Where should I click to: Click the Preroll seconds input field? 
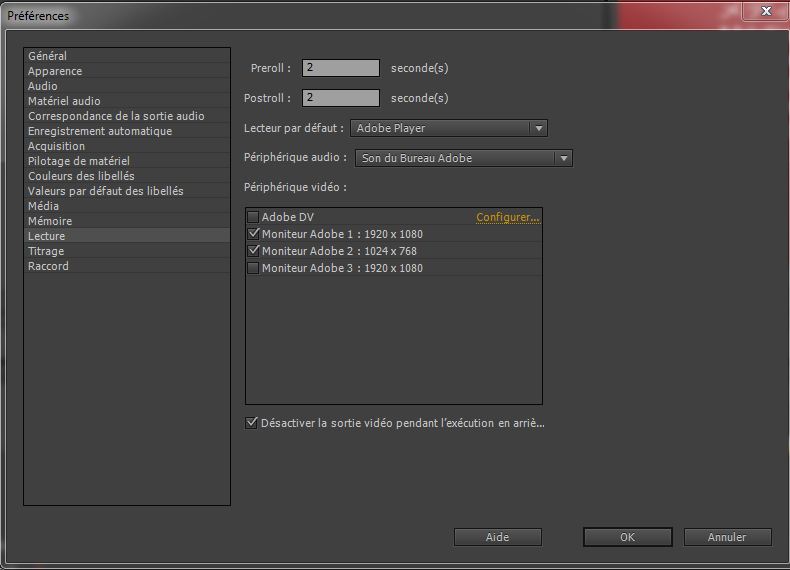341,68
